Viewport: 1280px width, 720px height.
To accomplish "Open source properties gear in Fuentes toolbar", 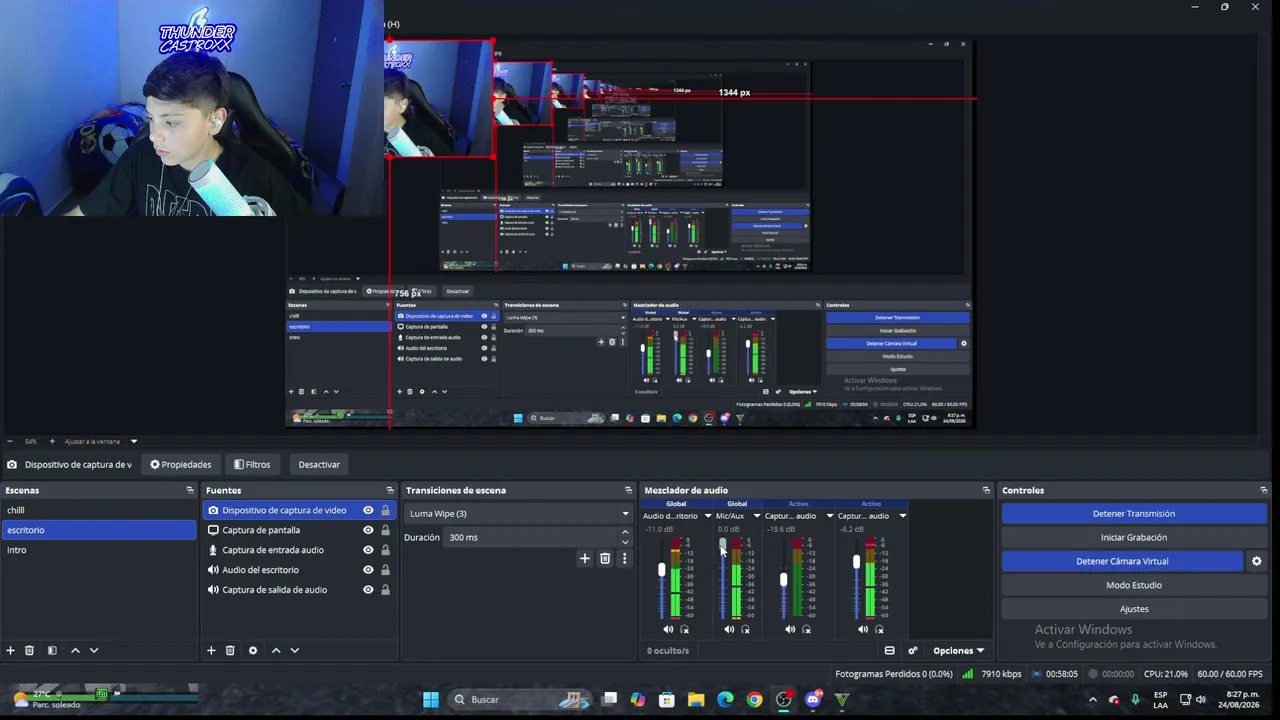I will pyautogui.click(x=253, y=650).
